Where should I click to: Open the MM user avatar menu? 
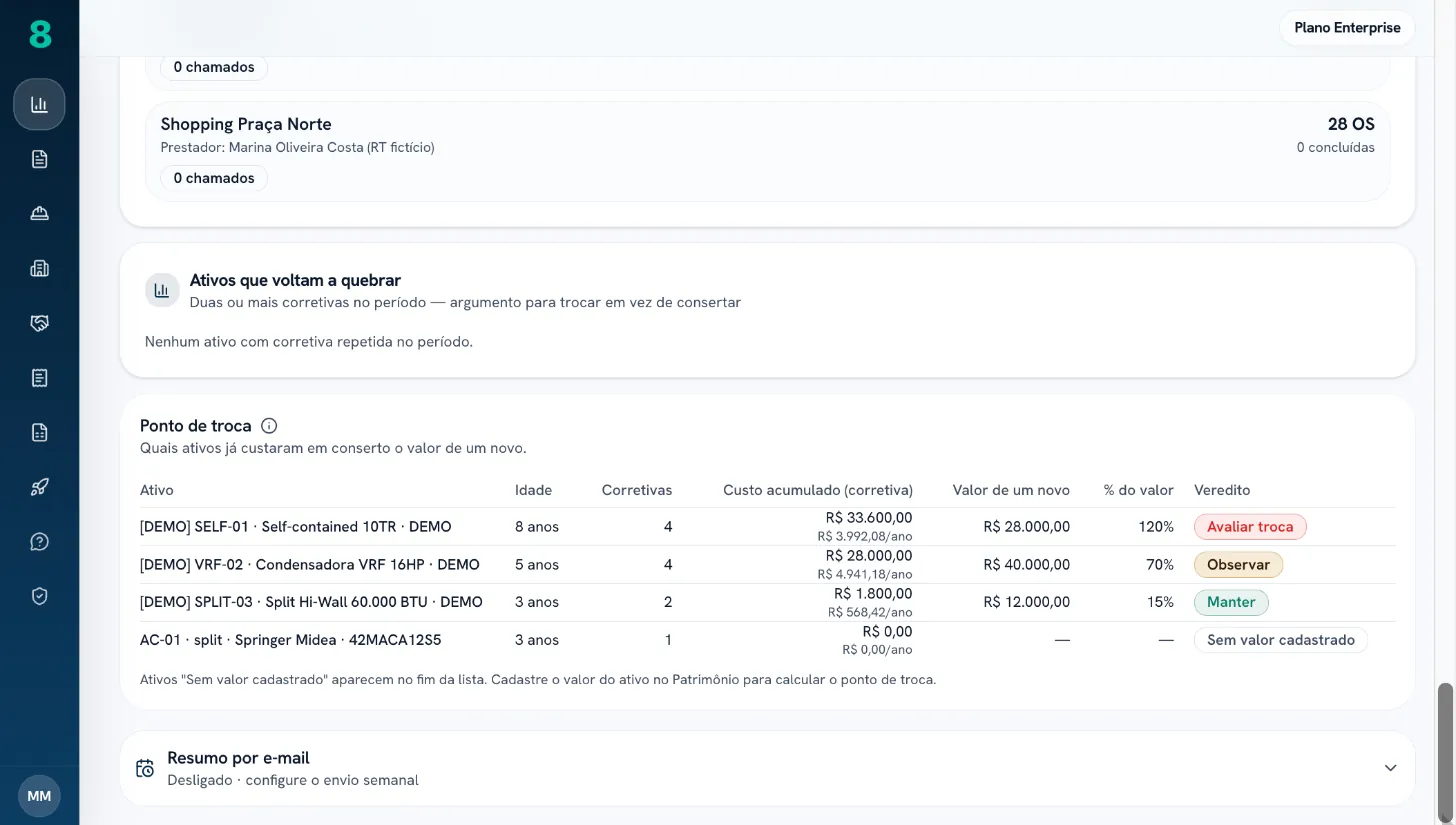click(x=39, y=796)
